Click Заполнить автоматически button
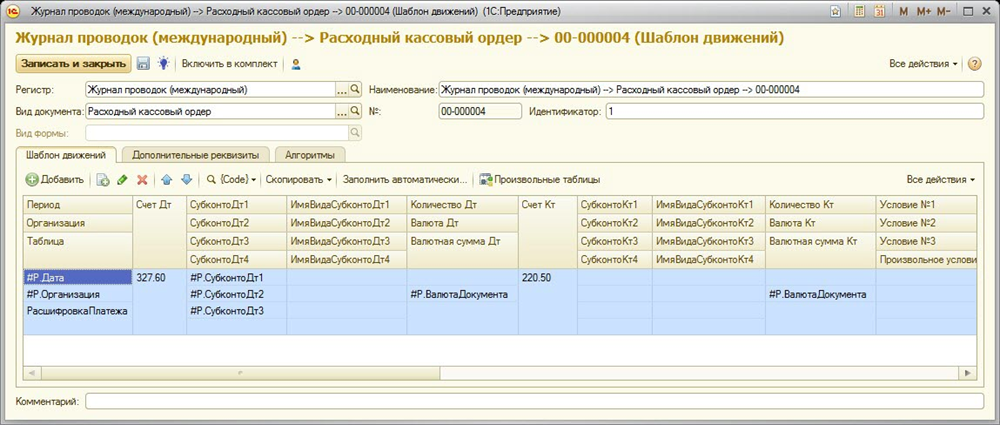 pyautogui.click(x=405, y=180)
